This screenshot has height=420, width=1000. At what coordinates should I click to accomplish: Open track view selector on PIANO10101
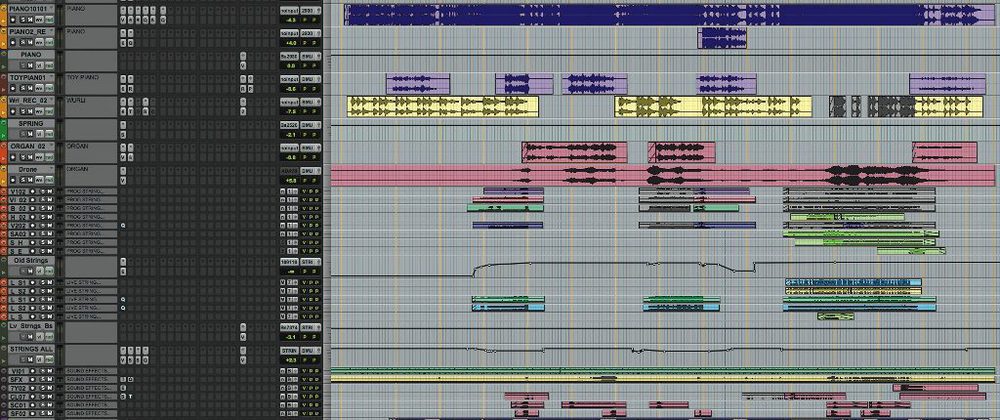coord(39,20)
